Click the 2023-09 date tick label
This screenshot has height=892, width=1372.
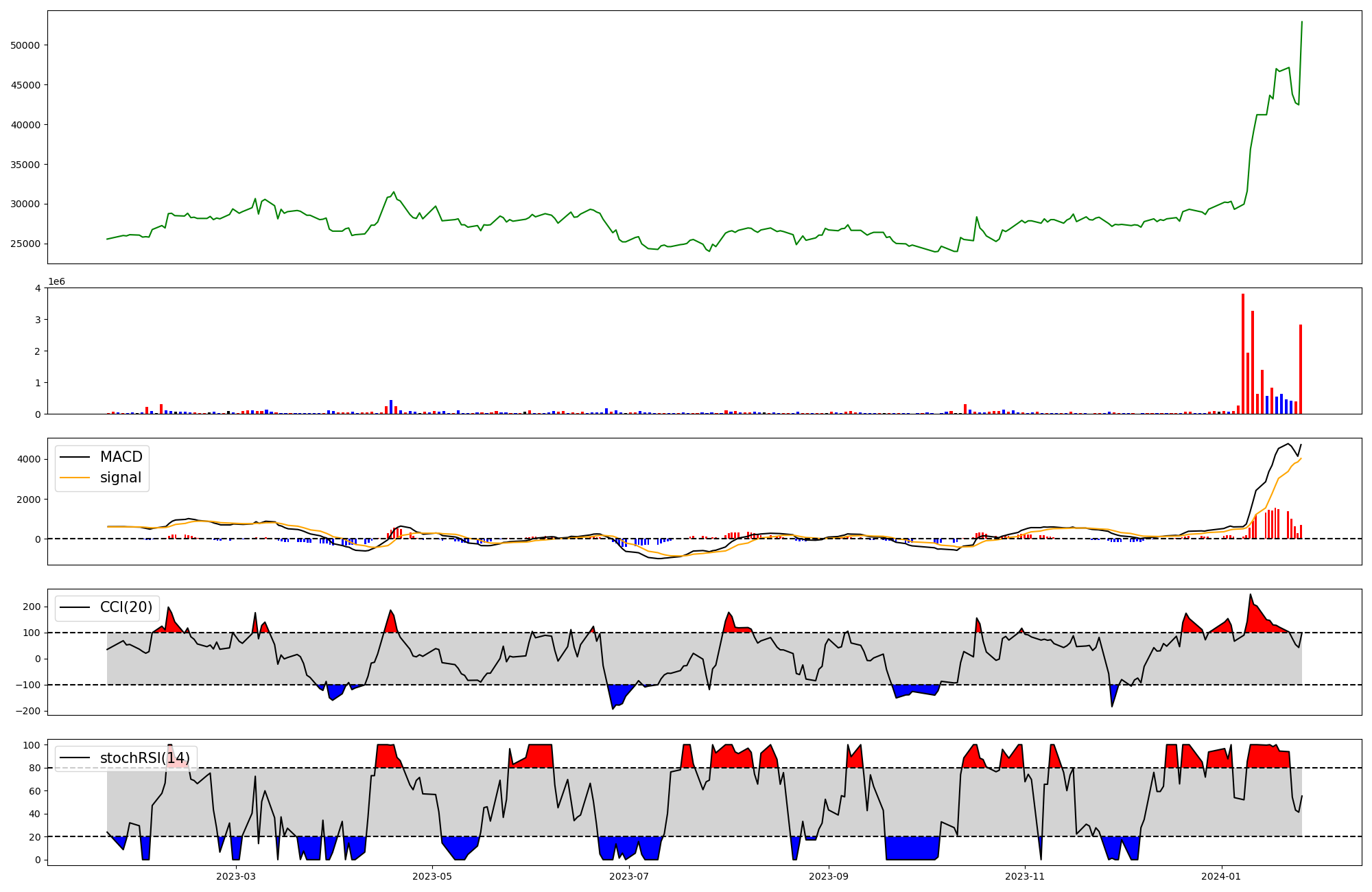[829, 876]
